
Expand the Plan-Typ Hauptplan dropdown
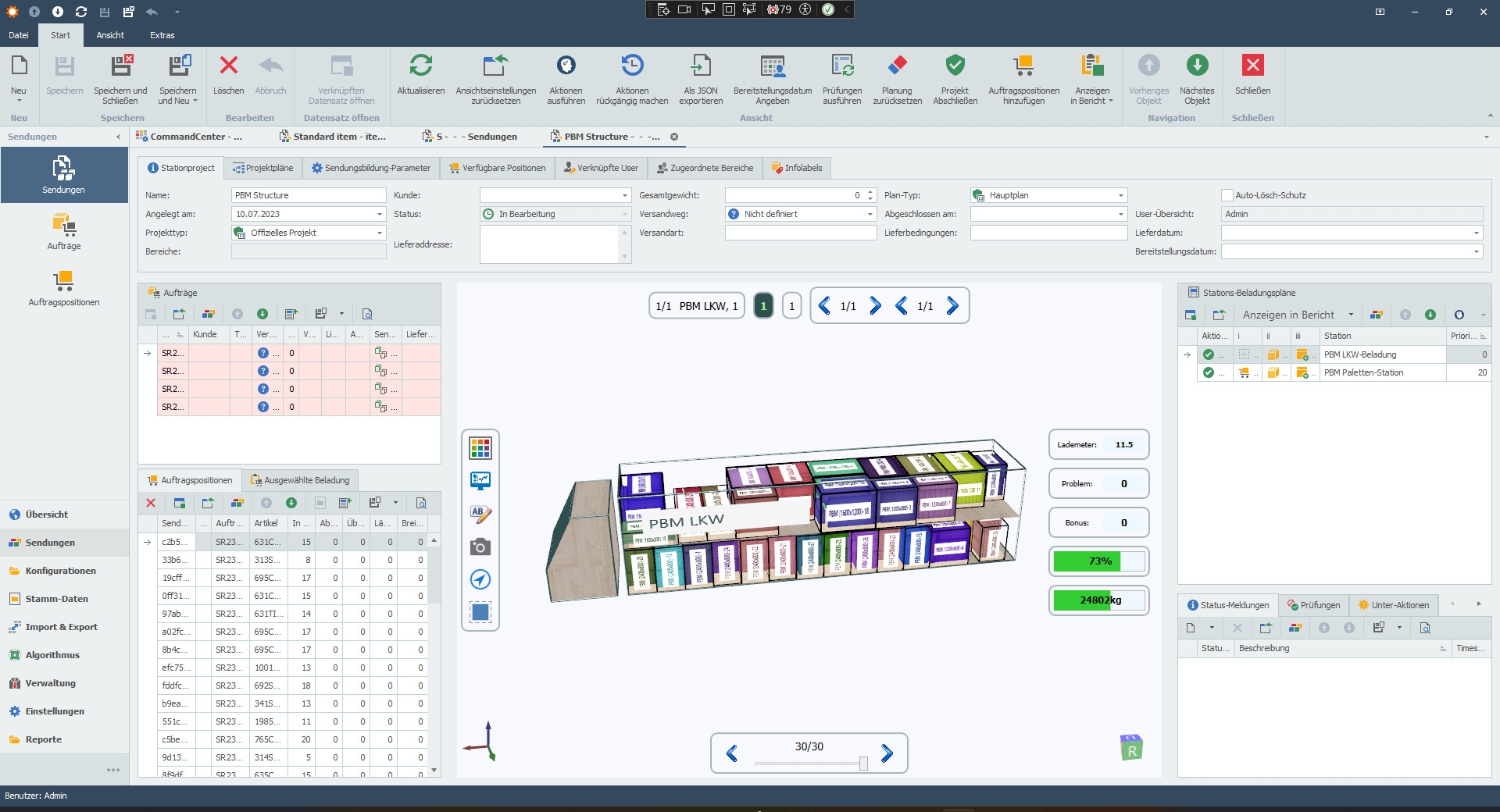[1120, 195]
